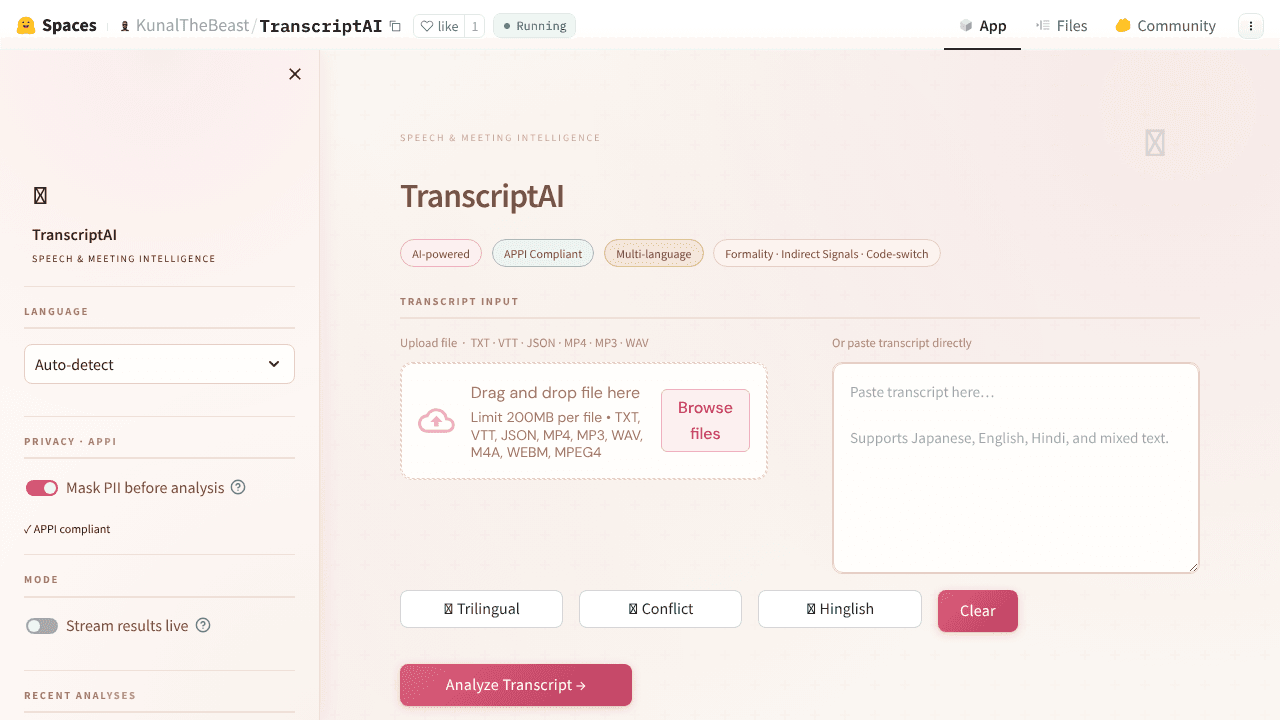Open the TranscriptAI space name link

pos(321,26)
